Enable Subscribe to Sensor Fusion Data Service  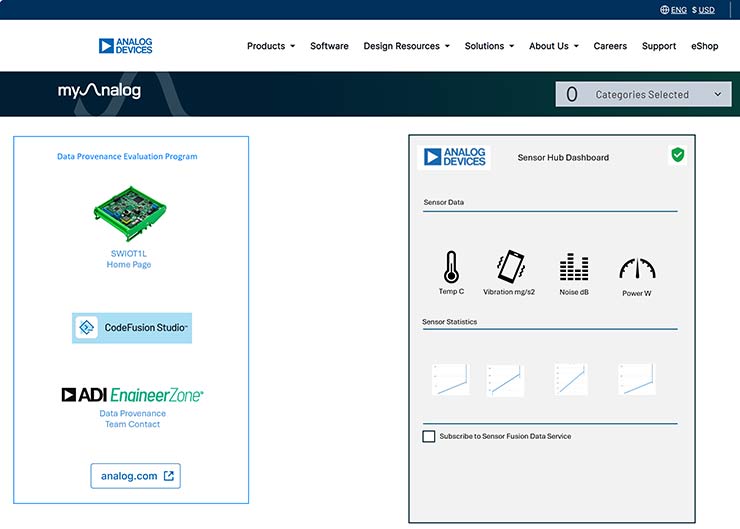coord(429,436)
